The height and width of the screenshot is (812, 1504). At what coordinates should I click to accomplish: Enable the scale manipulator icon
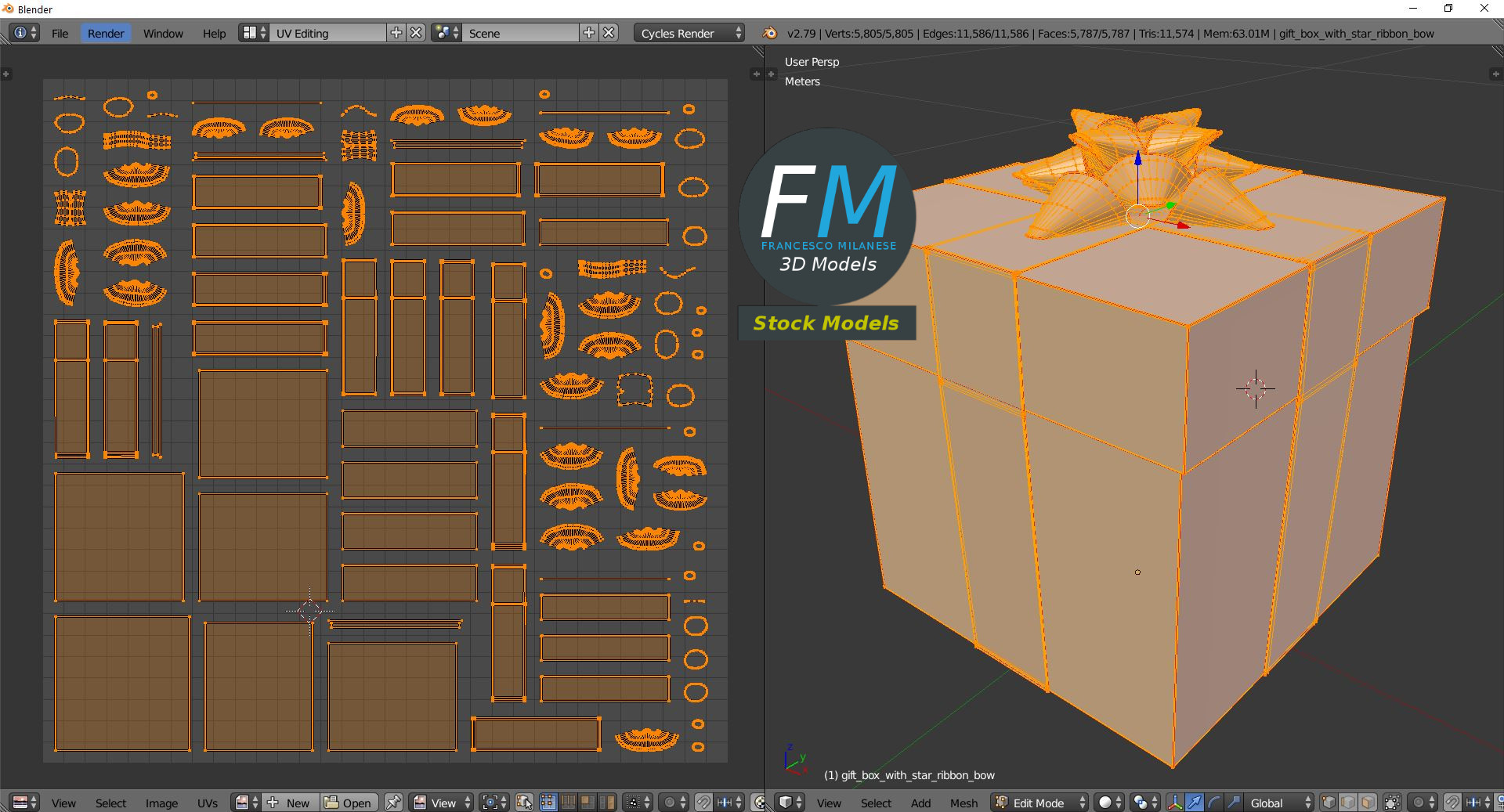pyautogui.click(x=1233, y=803)
